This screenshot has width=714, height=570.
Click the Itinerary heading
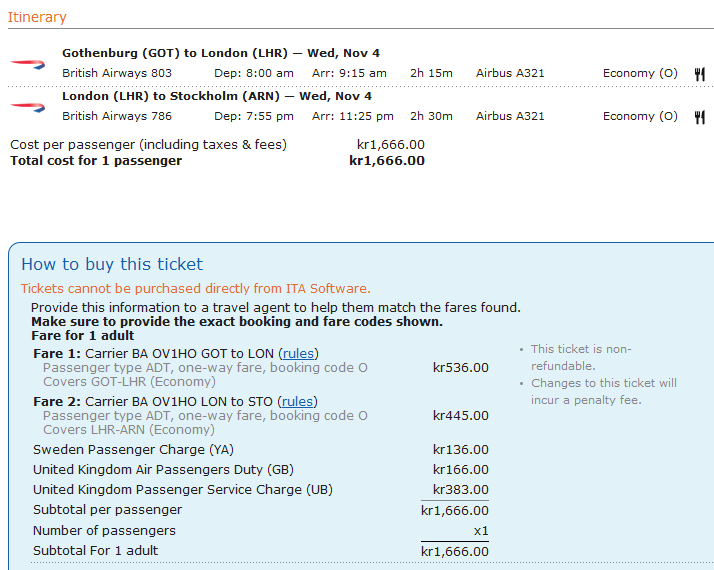point(37,17)
